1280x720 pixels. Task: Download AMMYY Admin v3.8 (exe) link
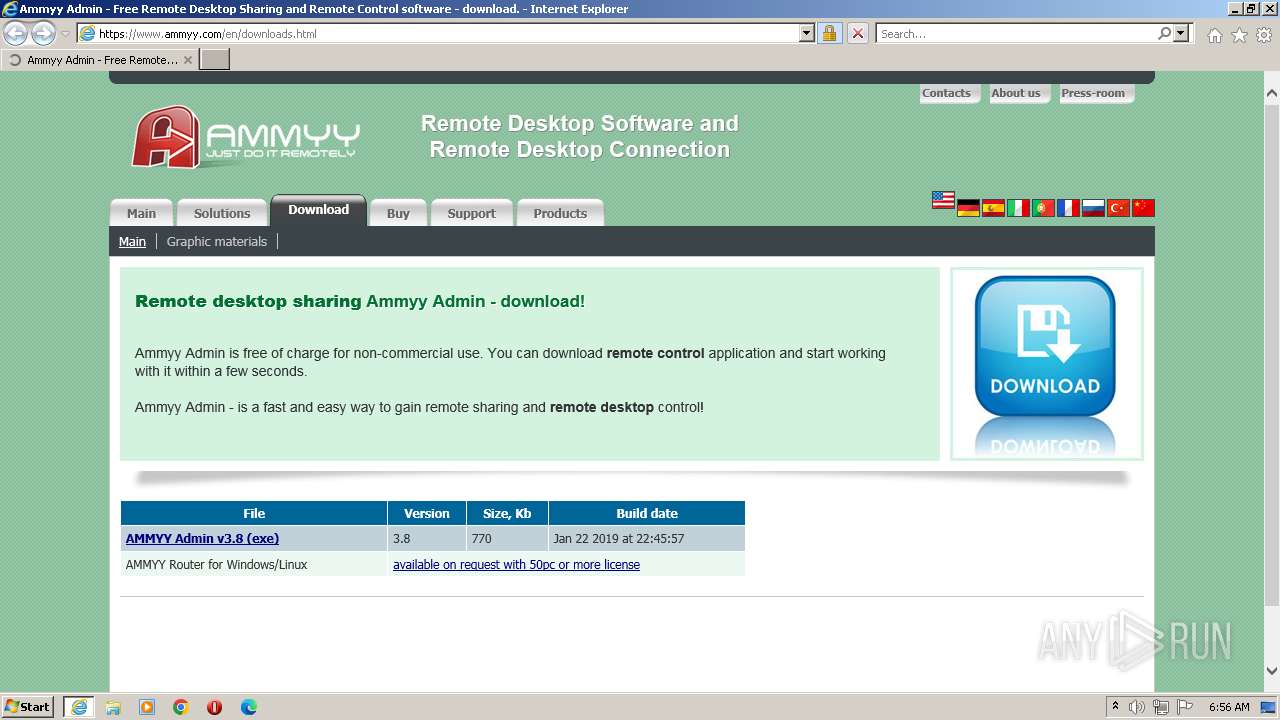click(x=202, y=538)
